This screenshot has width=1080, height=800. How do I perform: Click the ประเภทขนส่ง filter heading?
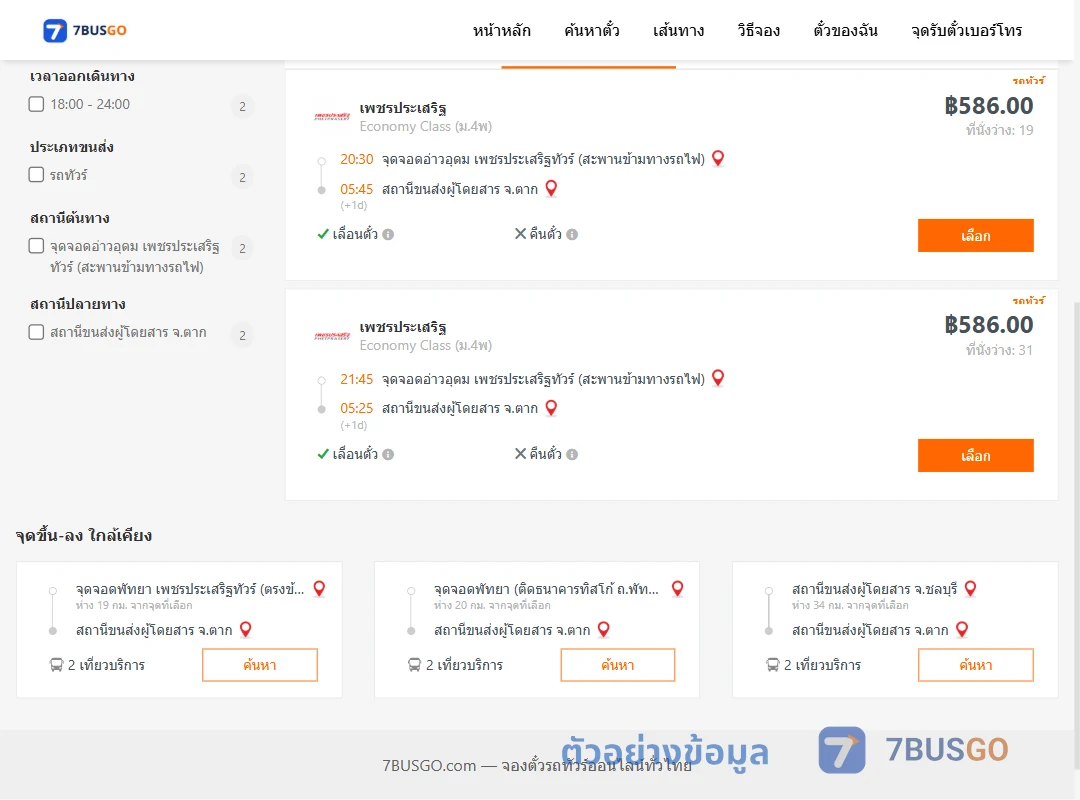click(x=72, y=147)
